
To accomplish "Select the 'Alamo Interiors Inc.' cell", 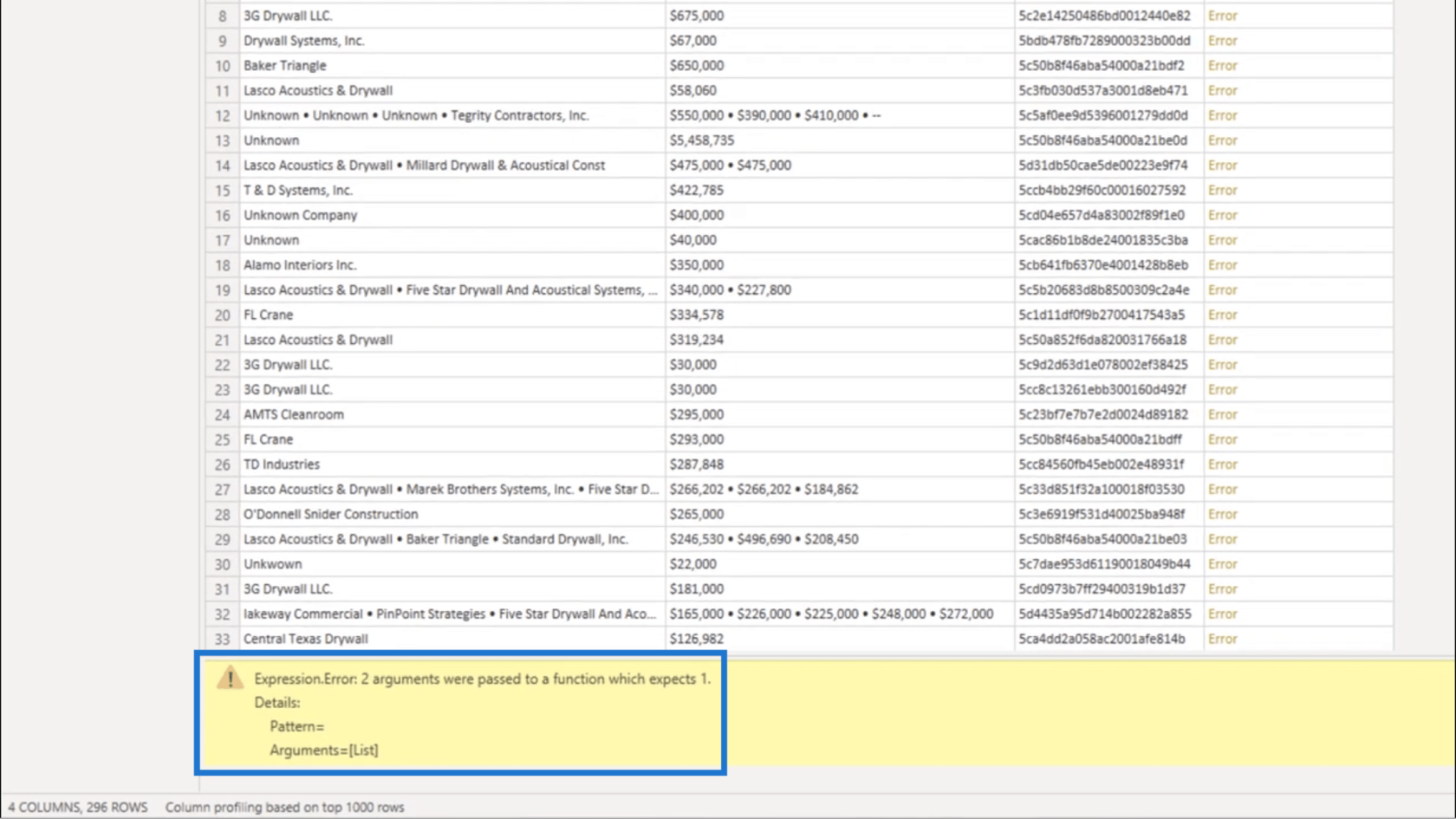I will pos(452,265).
